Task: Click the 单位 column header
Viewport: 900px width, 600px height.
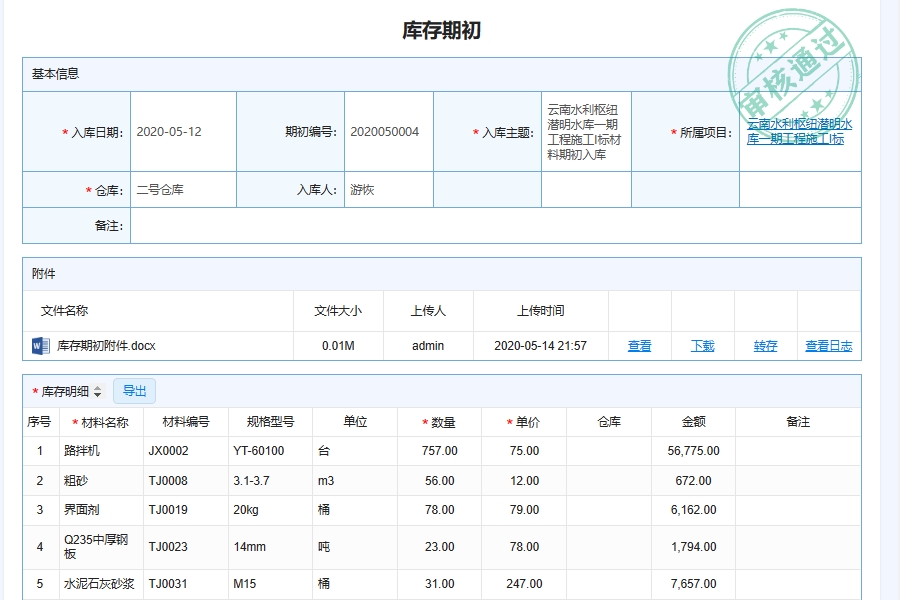Action: (355, 422)
